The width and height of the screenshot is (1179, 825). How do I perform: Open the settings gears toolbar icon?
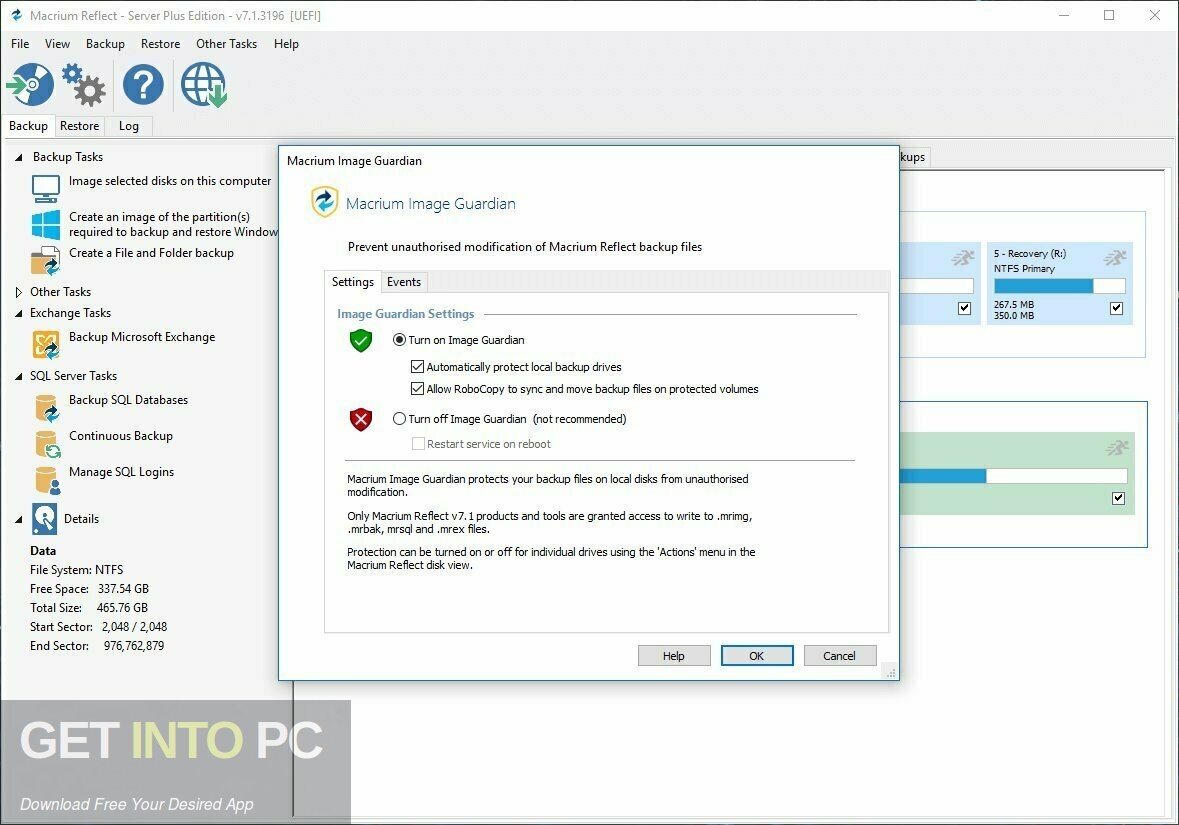pos(83,84)
